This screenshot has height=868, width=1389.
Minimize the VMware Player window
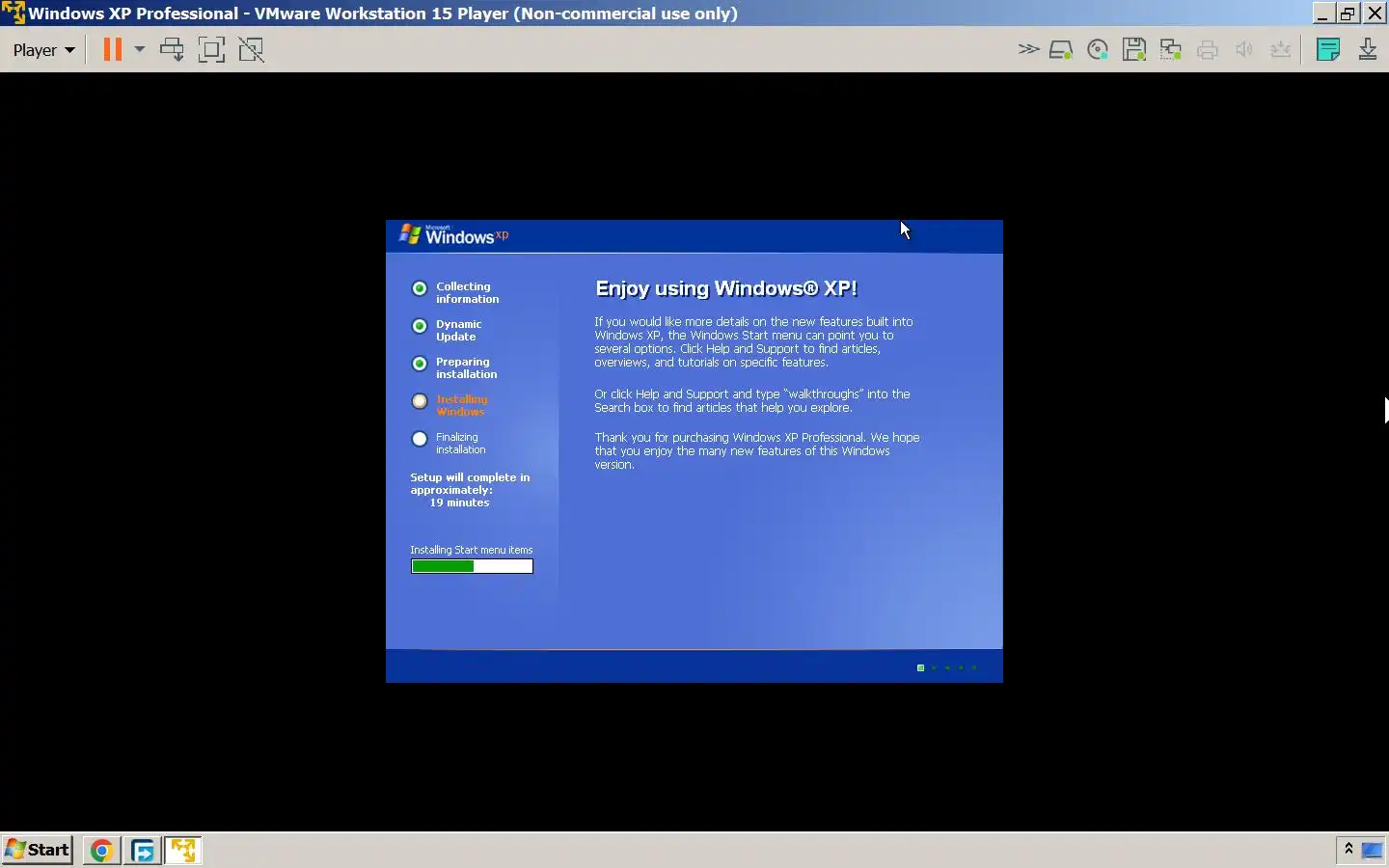[x=1323, y=13]
